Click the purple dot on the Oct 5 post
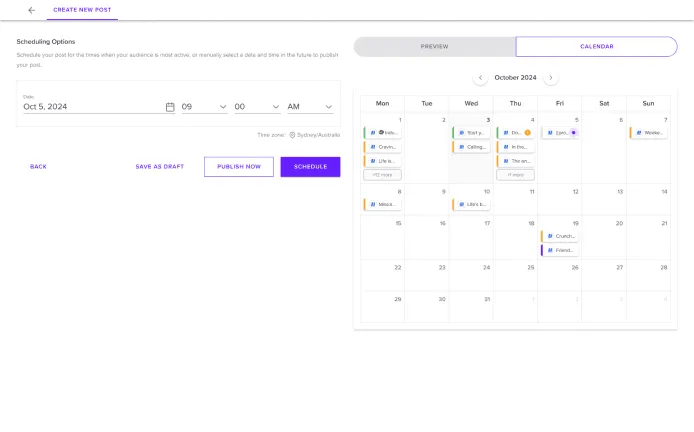Viewport: 694px width, 432px height. point(574,132)
